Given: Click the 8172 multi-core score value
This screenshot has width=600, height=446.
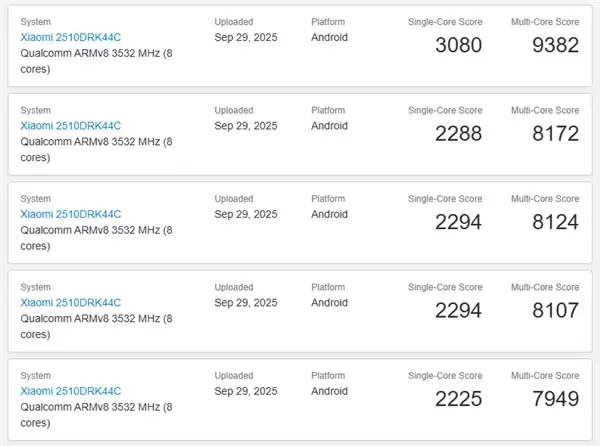Looking at the screenshot, I should point(555,133).
